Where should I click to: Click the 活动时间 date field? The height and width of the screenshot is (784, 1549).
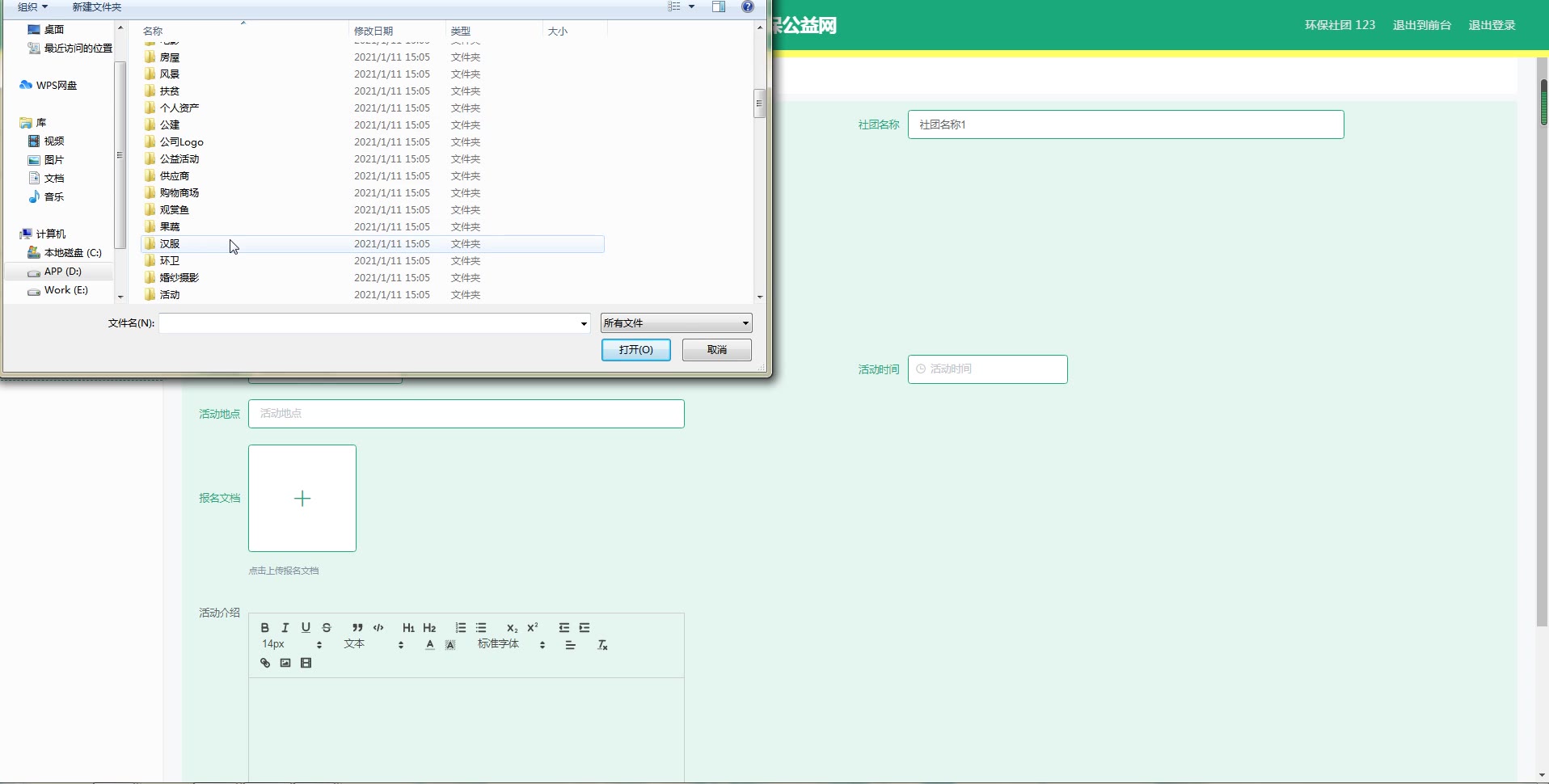988,369
